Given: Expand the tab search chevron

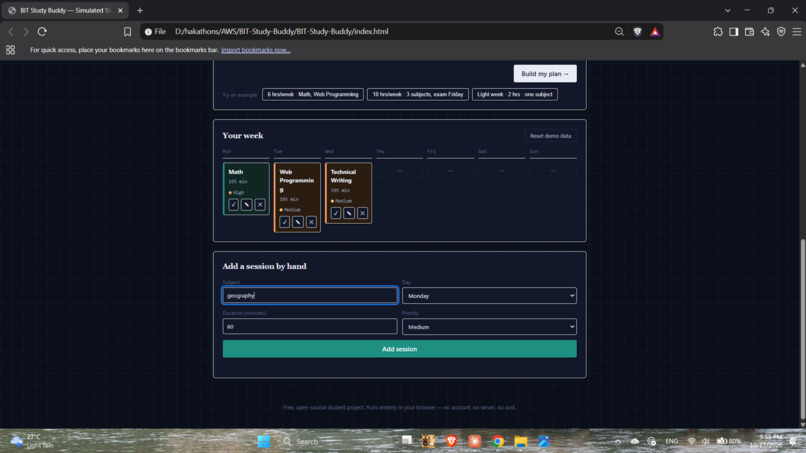Looking at the screenshot, I should (x=728, y=10).
